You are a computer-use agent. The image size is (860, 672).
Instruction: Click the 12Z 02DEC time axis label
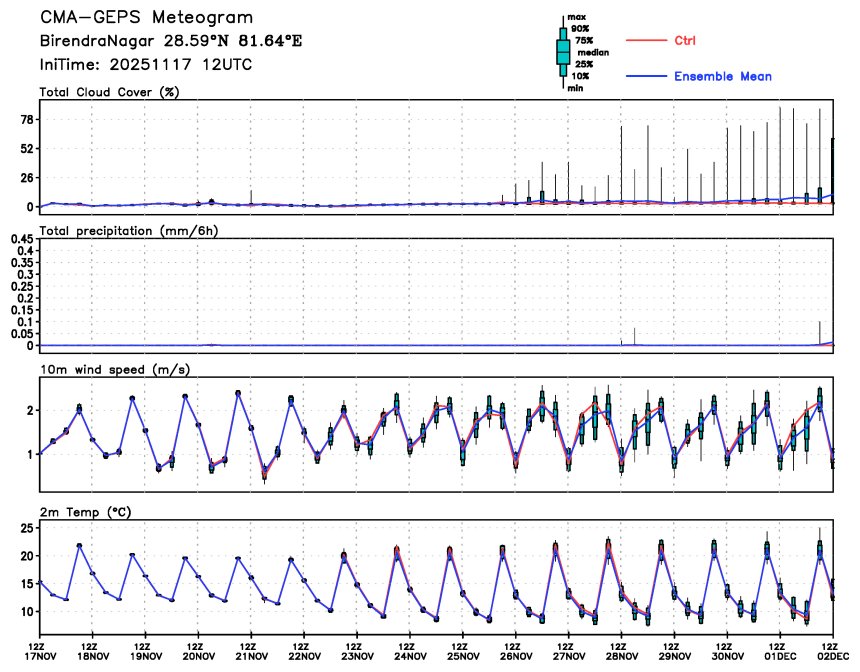[833, 652]
